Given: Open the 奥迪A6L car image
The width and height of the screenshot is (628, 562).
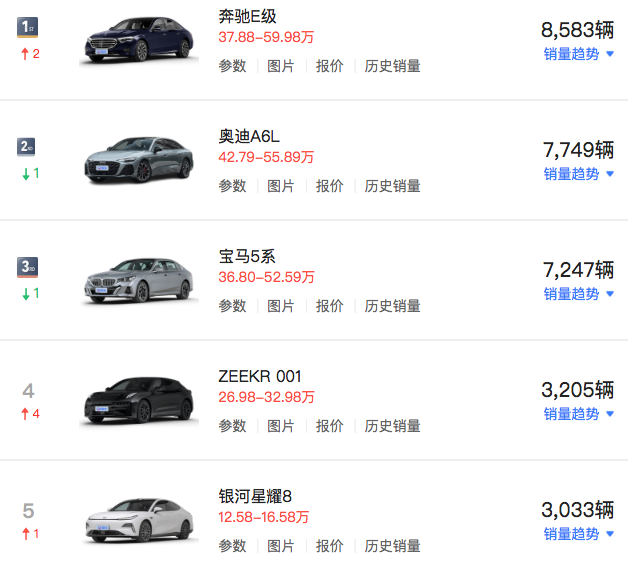Looking at the screenshot, I should [x=139, y=161].
